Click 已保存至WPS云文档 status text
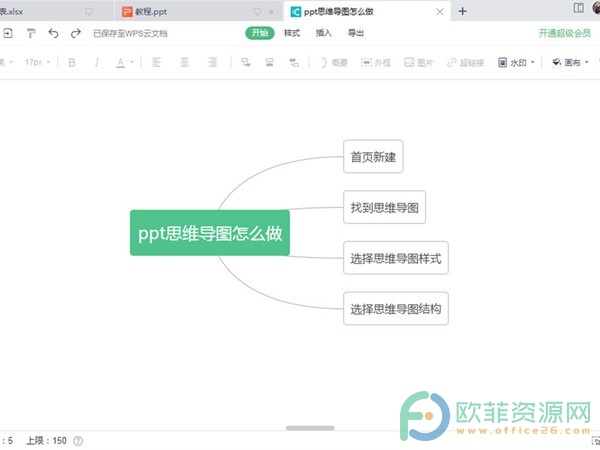600x450 pixels. tap(130, 34)
